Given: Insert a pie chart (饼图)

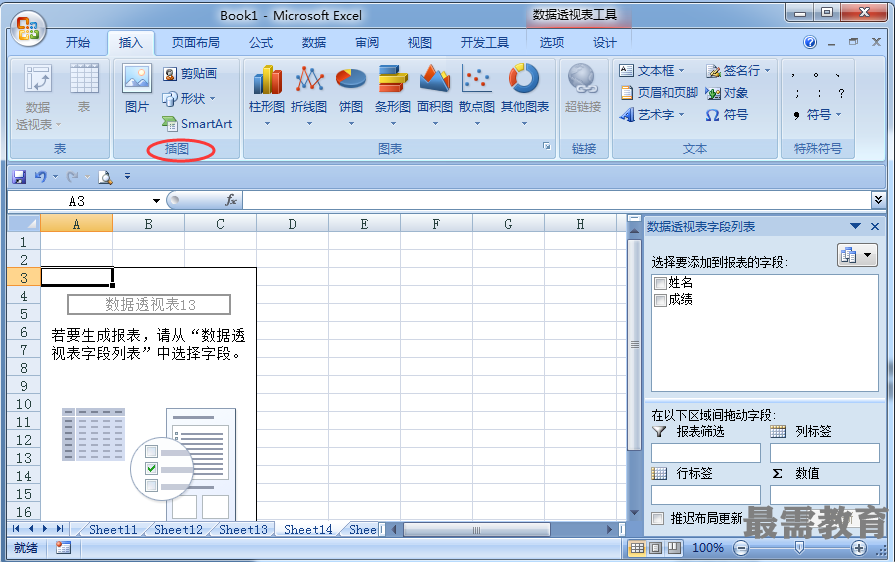Looking at the screenshot, I should 351,95.
